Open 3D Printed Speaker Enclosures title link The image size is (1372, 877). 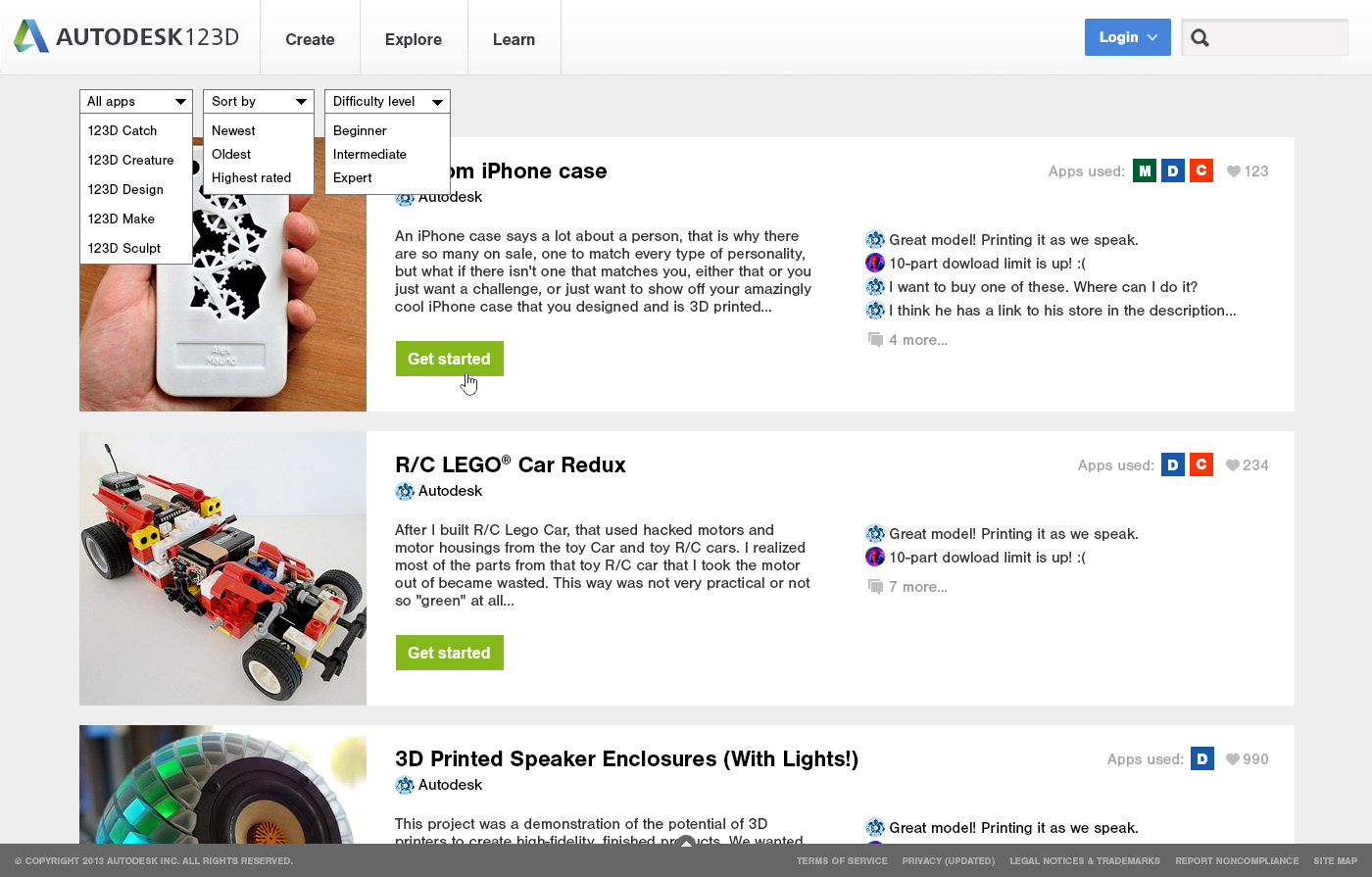pyautogui.click(x=626, y=758)
